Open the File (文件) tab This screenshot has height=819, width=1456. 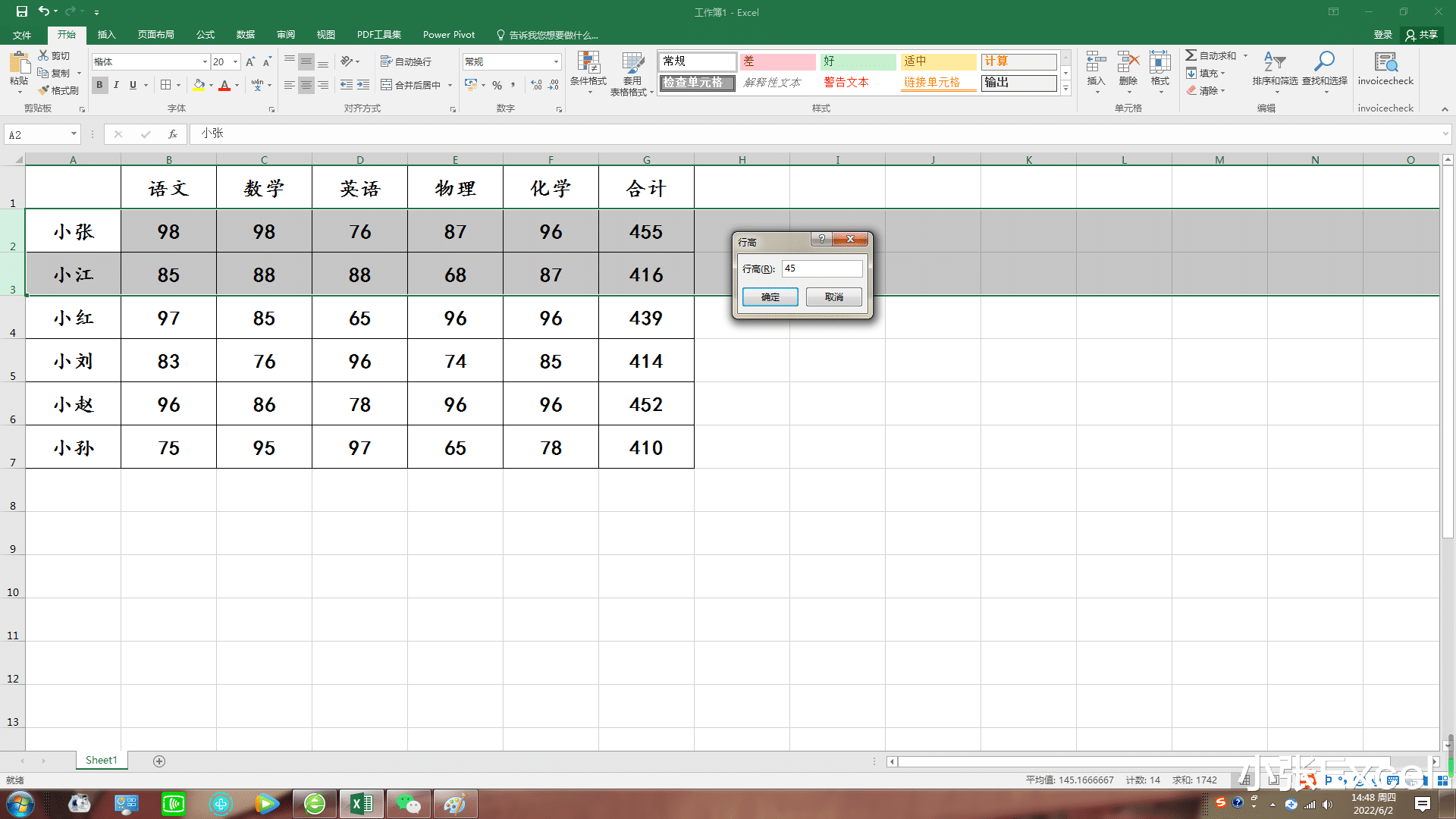22,35
